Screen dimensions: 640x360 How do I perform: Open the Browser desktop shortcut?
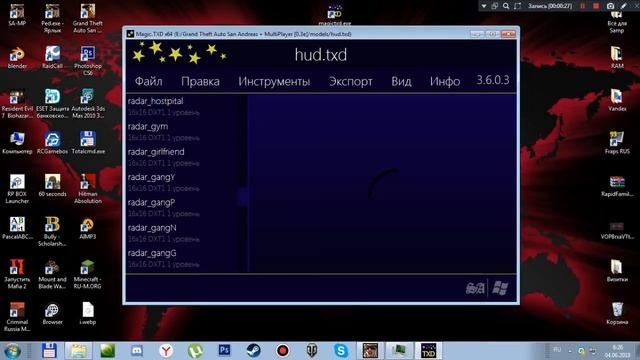52,314
